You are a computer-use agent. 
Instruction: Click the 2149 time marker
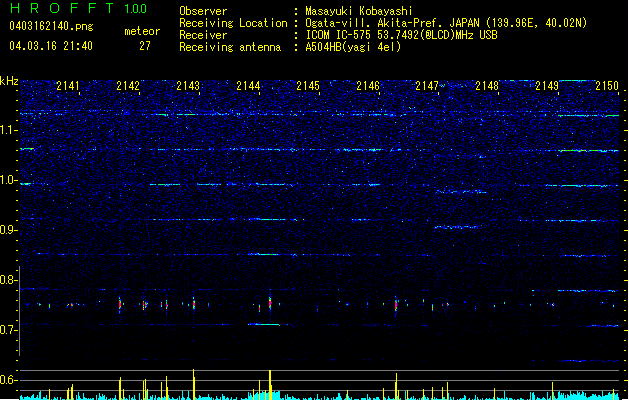[x=547, y=86]
